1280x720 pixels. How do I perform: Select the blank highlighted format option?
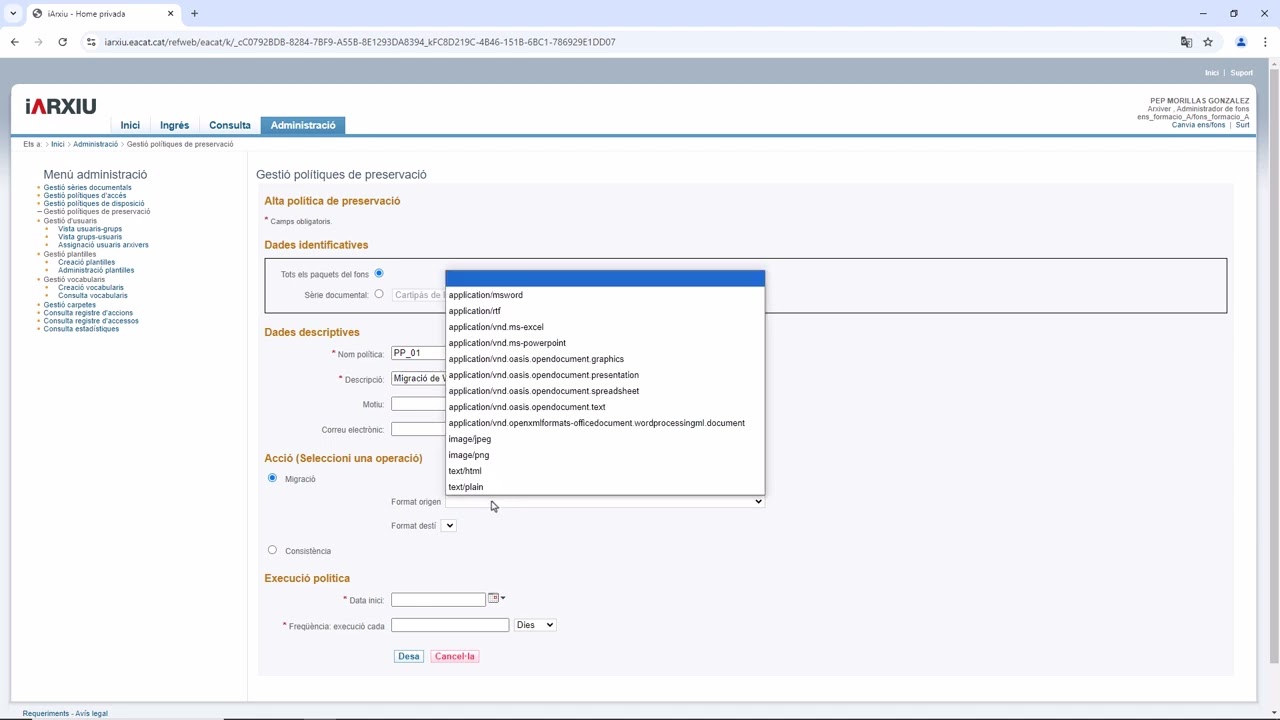(605, 279)
